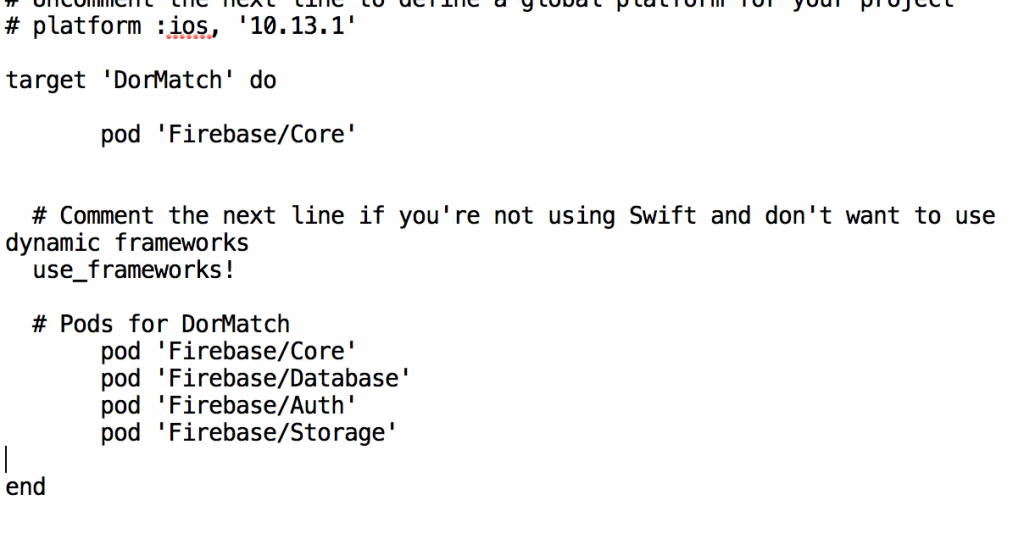Click the word frameworks after dynamic
This screenshot has height=539, width=1024.
pos(181,243)
